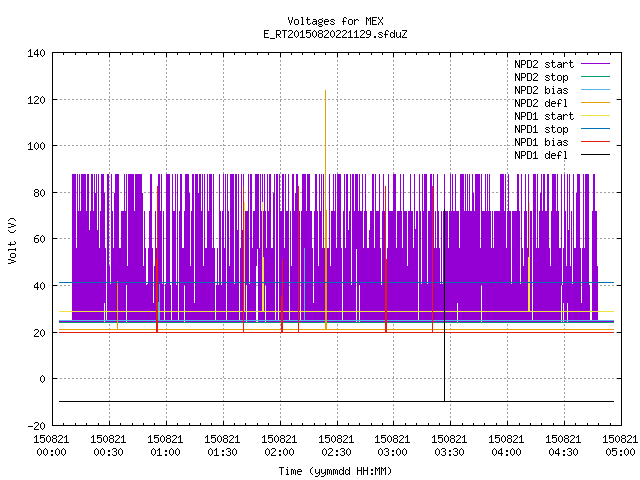Click the red NPD1 bias legend line
The width and height of the screenshot is (640, 480).
click(x=595, y=142)
